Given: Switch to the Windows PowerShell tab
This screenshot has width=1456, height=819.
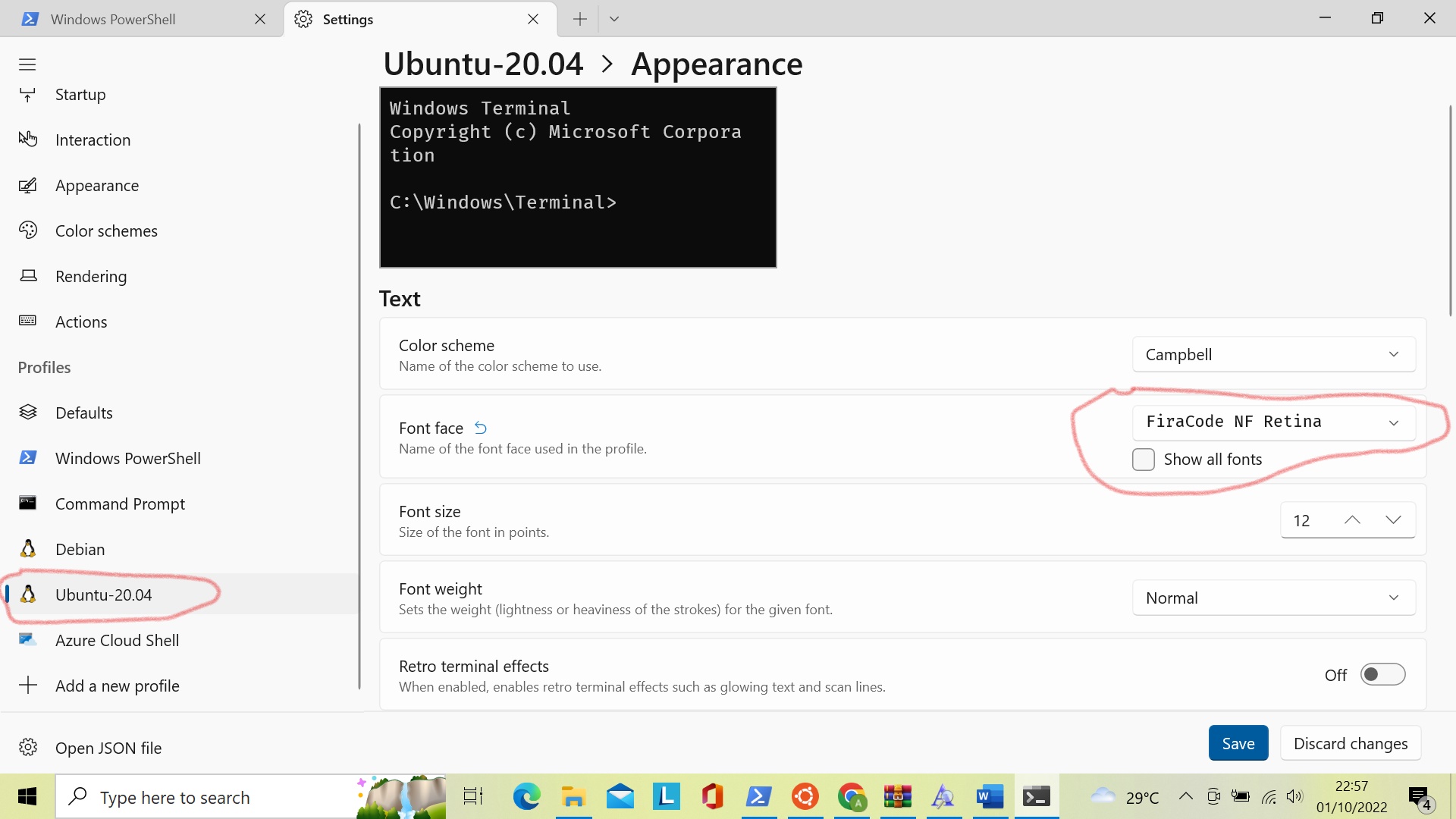Looking at the screenshot, I should tap(114, 19).
